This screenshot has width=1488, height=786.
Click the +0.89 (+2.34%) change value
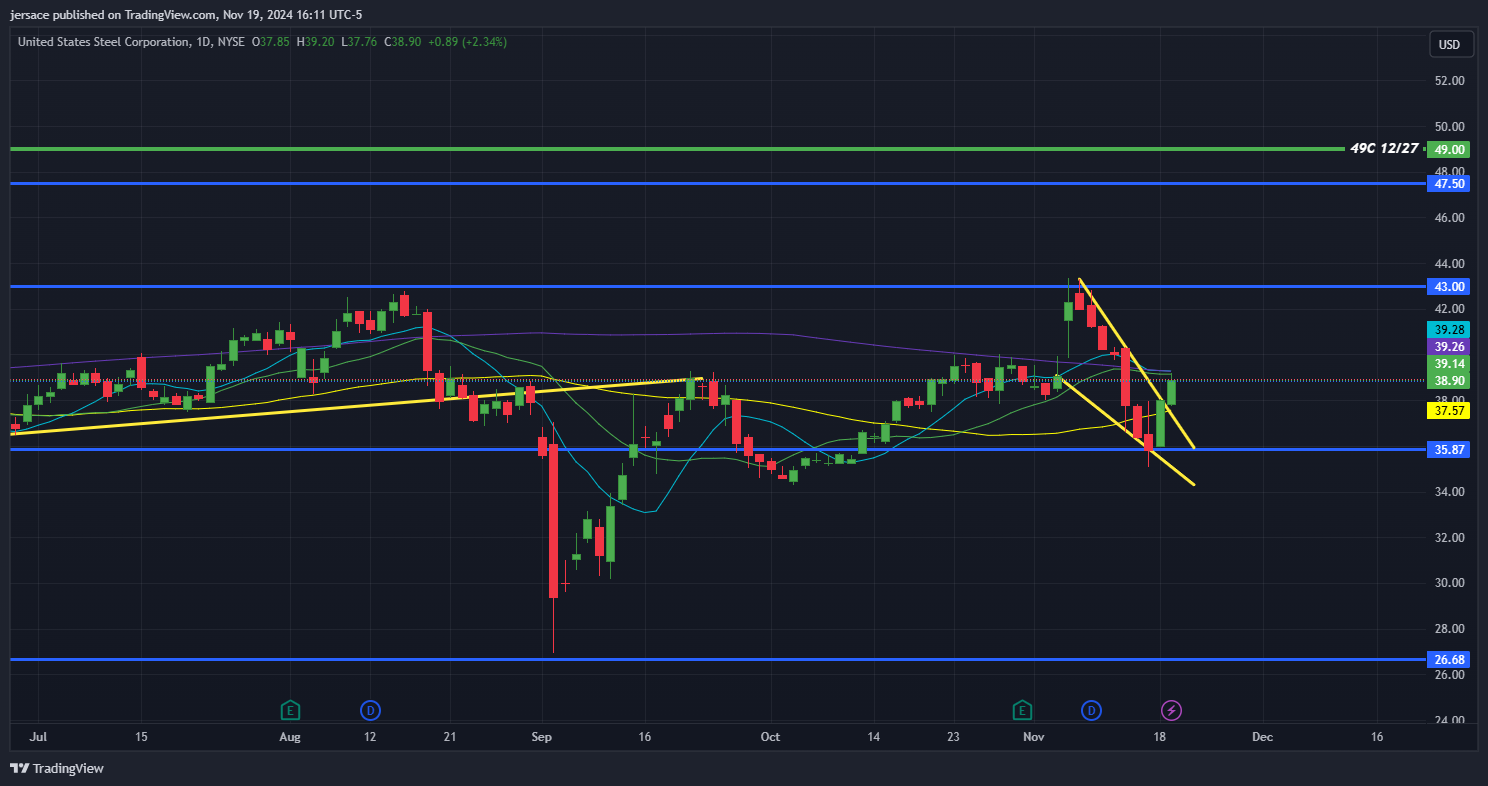pyautogui.click(x=467, y=42)
